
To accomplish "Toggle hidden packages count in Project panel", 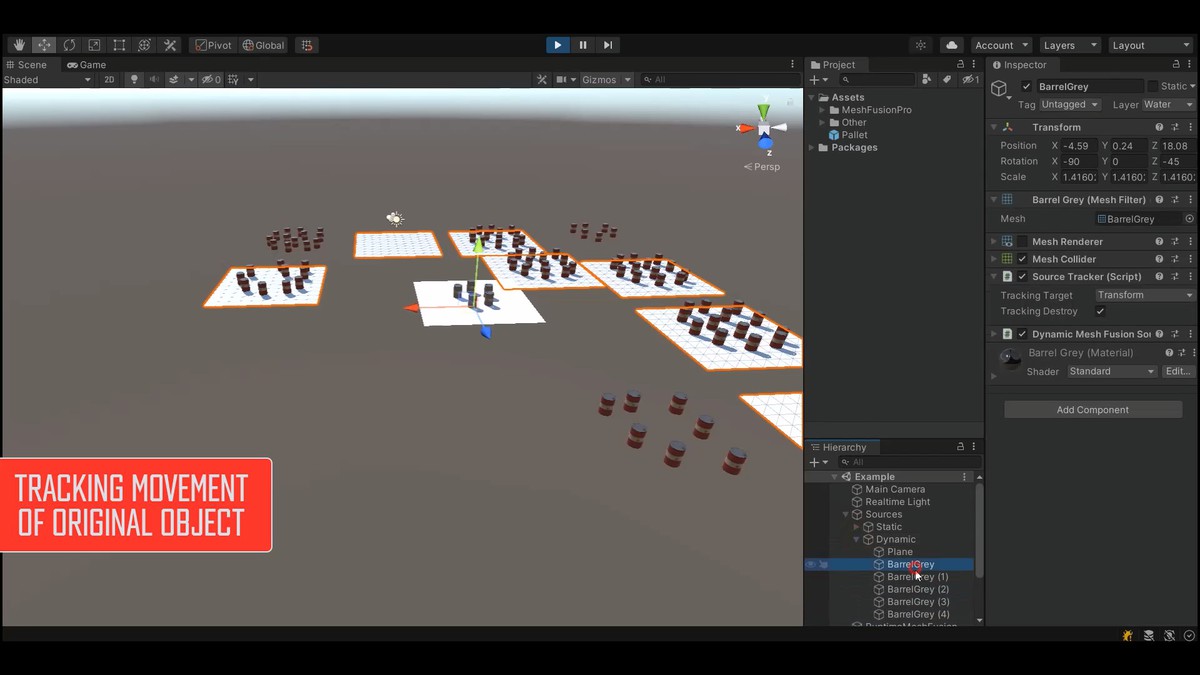I will (x=970, y=79).
